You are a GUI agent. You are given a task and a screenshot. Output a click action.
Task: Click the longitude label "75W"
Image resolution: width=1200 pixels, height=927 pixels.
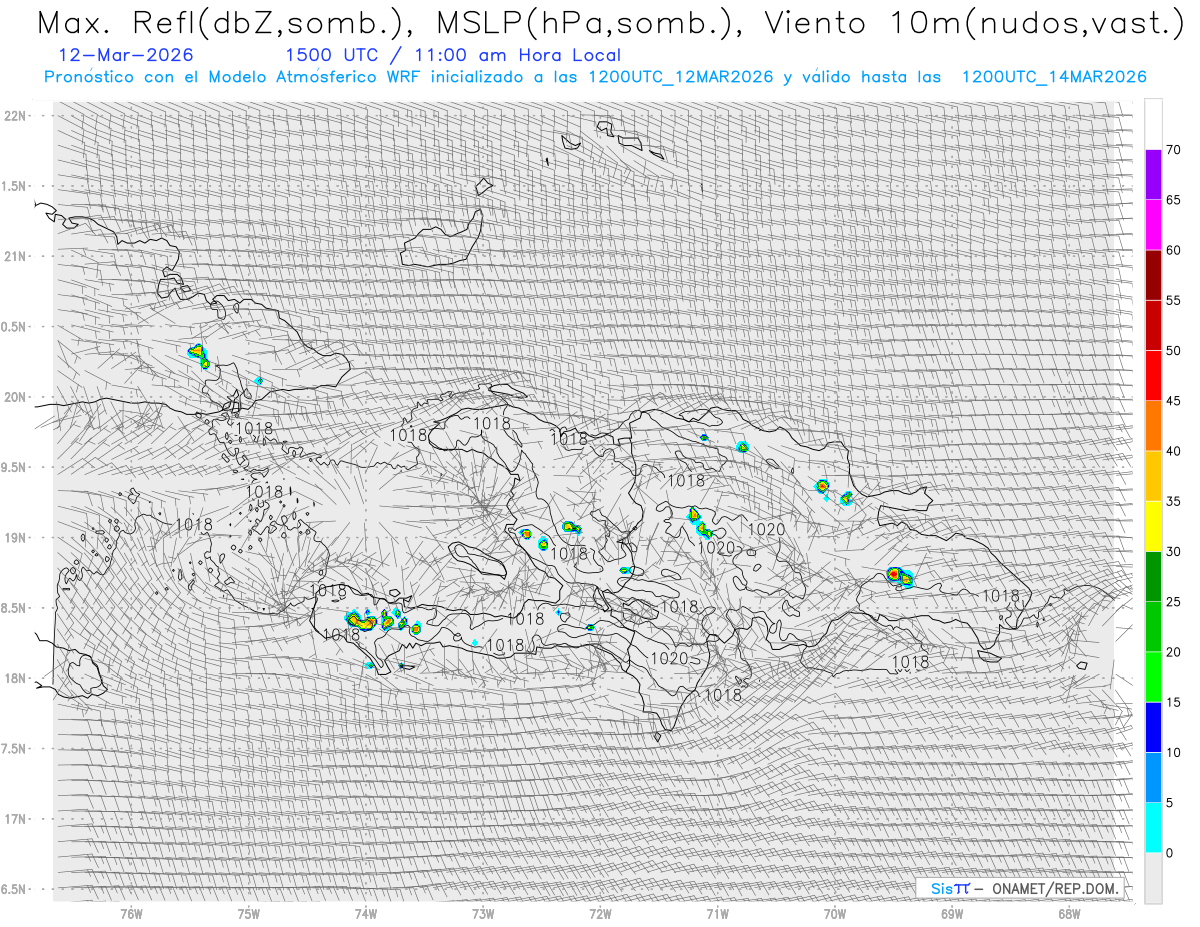point(249,913)
